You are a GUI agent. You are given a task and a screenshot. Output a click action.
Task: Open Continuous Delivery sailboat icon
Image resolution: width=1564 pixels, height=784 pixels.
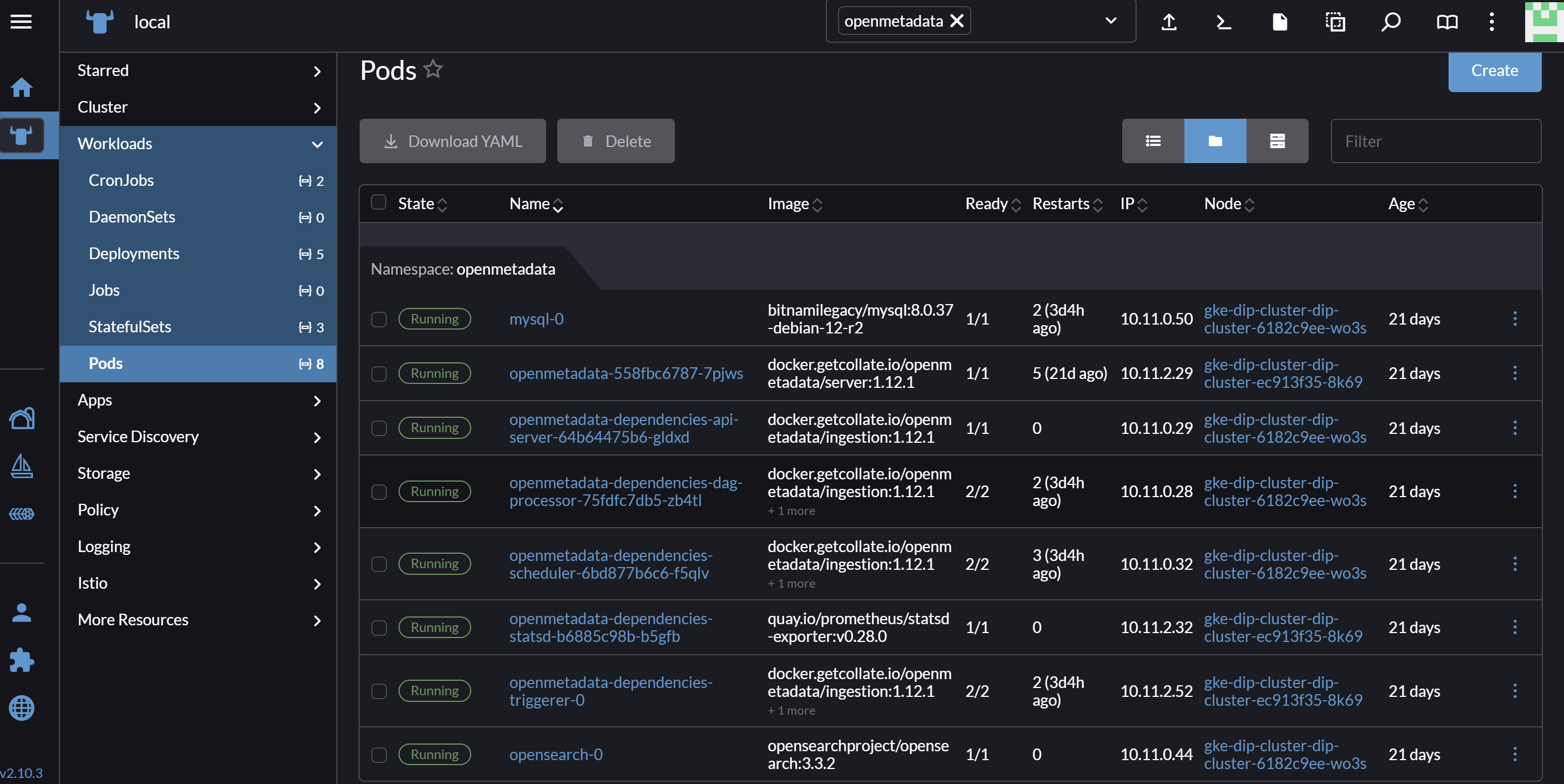pyautogui.click(x=21, y=466)
